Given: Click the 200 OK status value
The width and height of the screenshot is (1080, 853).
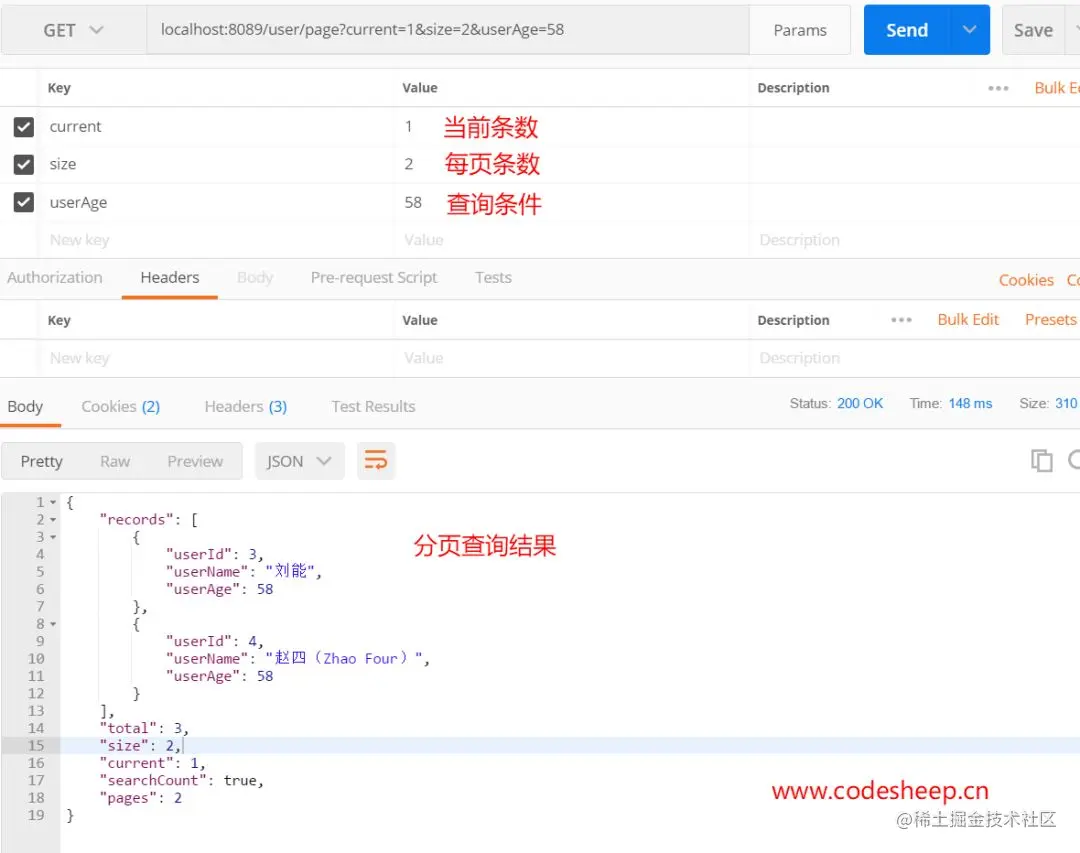Looking at the screenshot, I should click(x=860, y=403).
